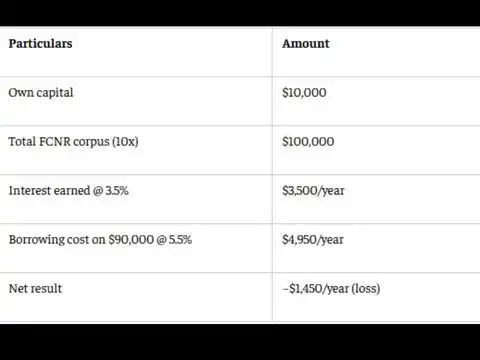Click the 3.5% rate text
This screenshot has width=480, height=360.
click(117, 191)
